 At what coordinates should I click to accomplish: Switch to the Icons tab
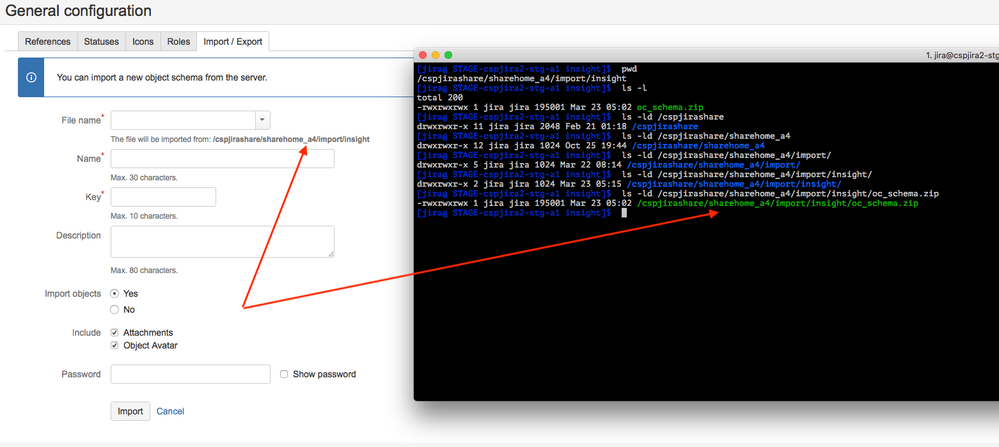click(143, 41)
